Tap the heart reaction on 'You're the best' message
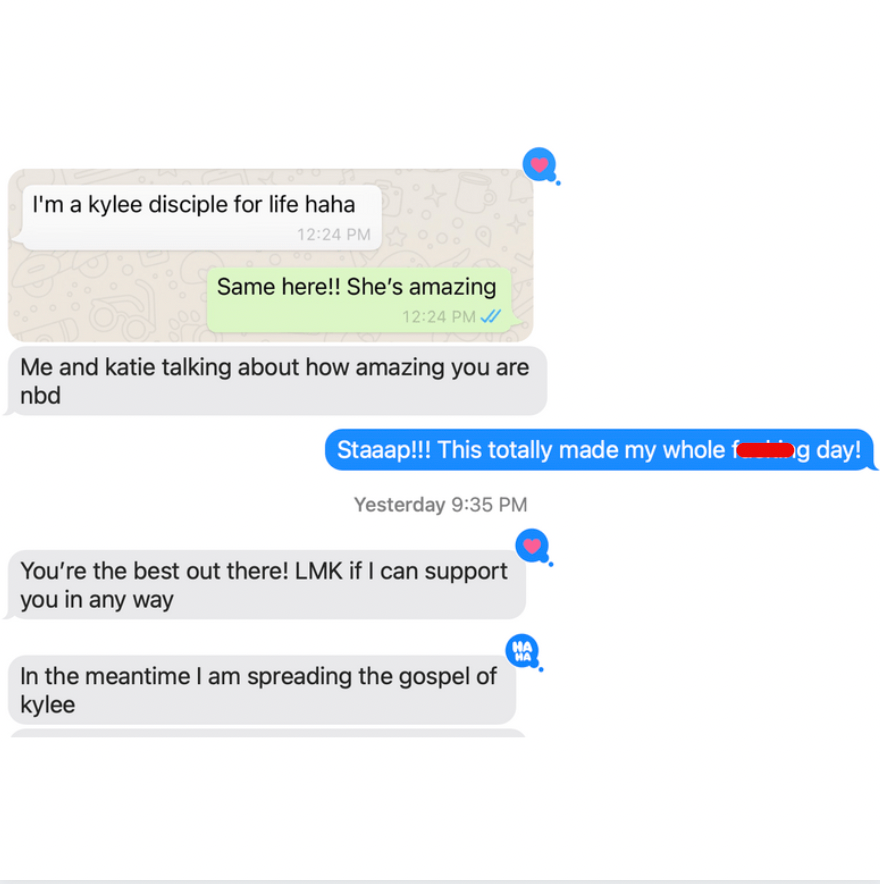This screenshot has height=884, width=880. tap(533, 546)
